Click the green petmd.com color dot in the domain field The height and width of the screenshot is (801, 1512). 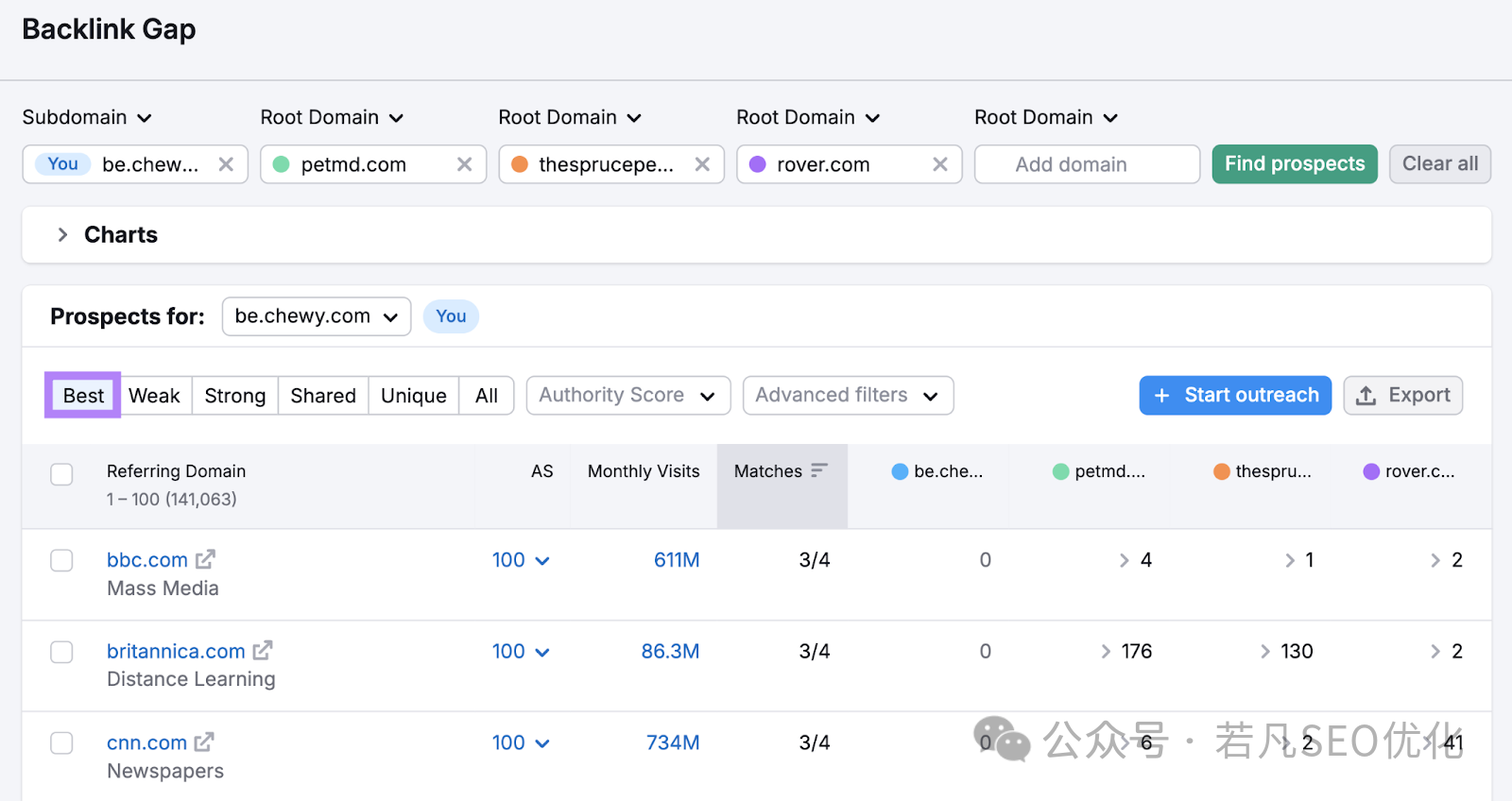click(281, 164)
